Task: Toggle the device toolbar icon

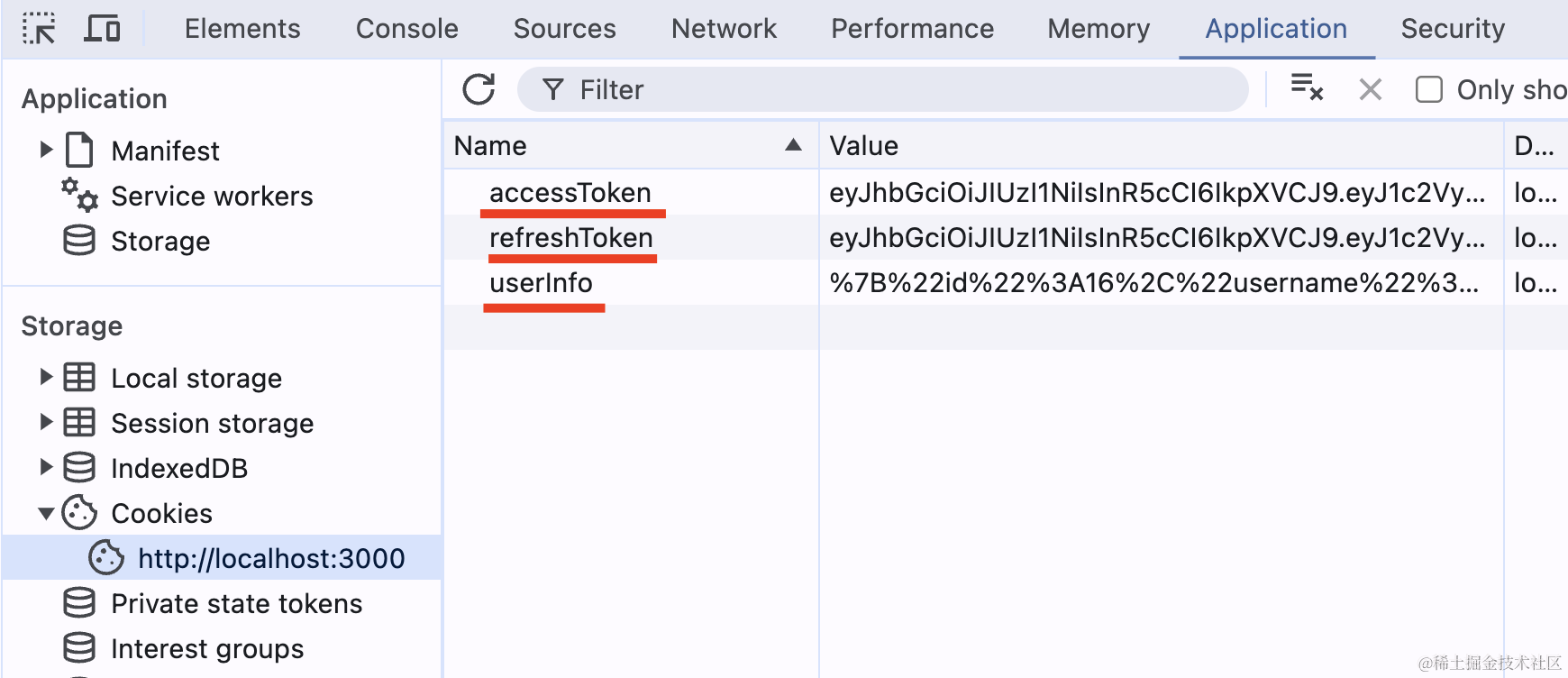Action: click(102, 29)
